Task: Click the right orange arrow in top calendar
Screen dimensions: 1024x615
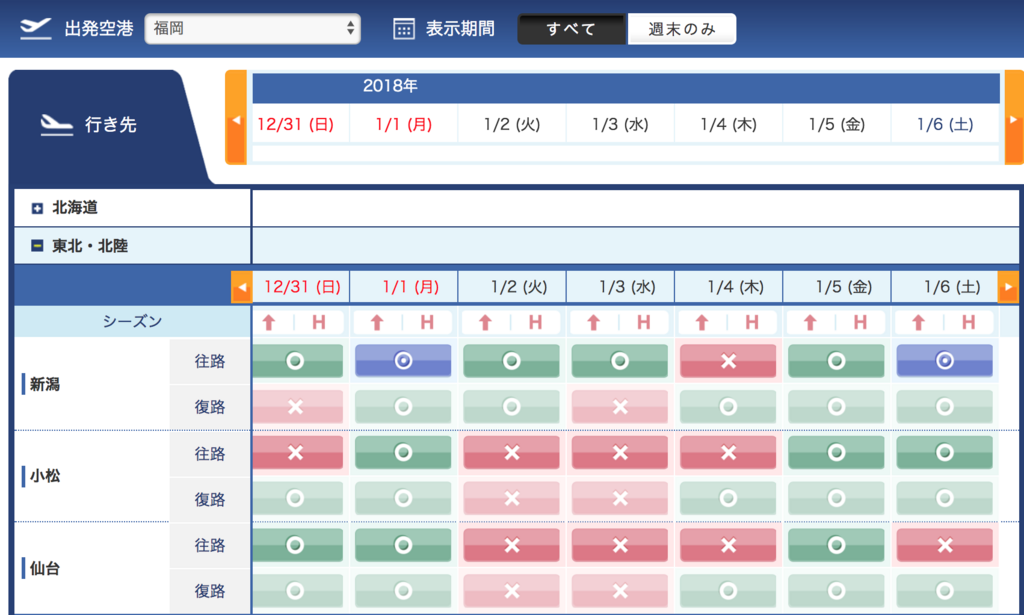Action: pyautogui.click(x=1014, y=118)
